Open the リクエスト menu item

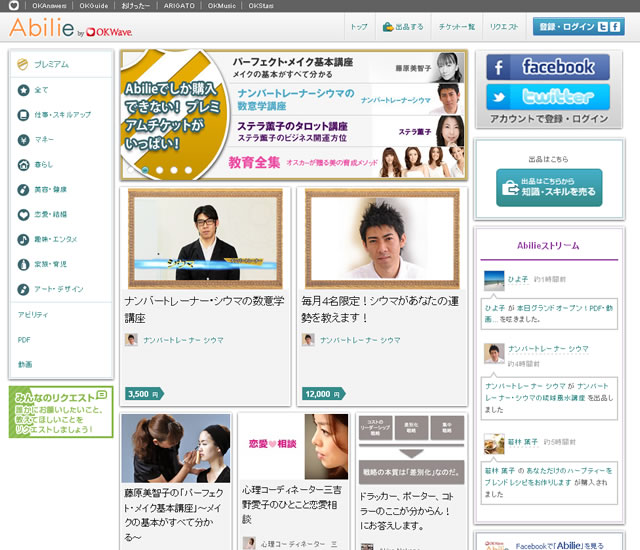coord(504,27)
